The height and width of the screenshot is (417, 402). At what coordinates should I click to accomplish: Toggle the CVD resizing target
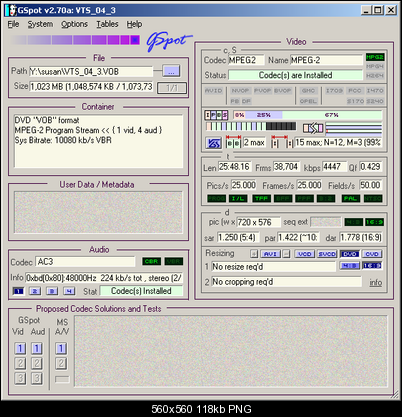click(372, 254)
